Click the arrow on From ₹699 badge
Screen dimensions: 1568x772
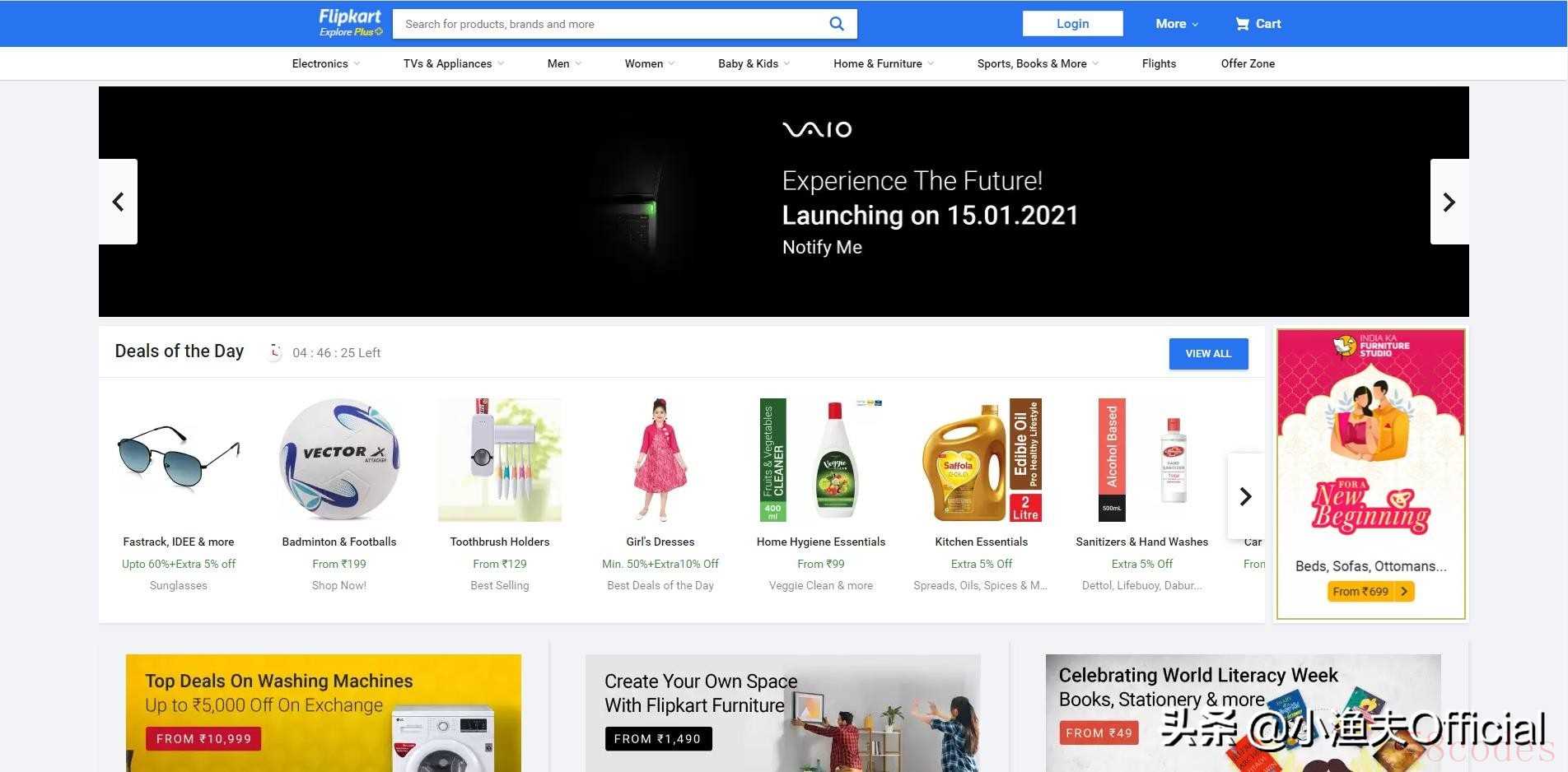coord(1404,591)
